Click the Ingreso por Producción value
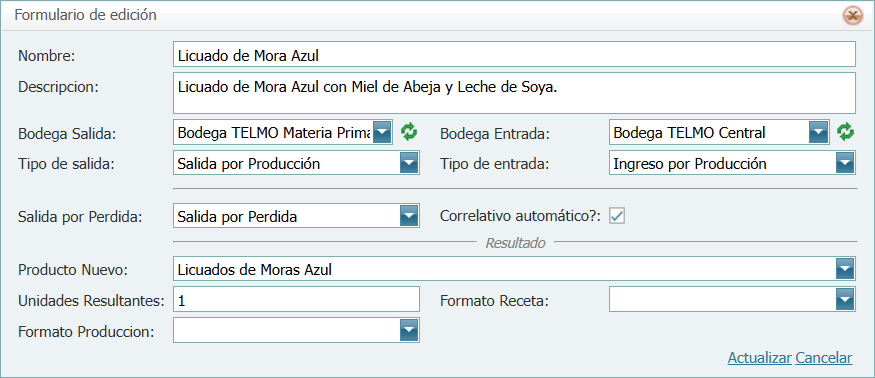This screenshot has height=378, width=875. point(690,164)
